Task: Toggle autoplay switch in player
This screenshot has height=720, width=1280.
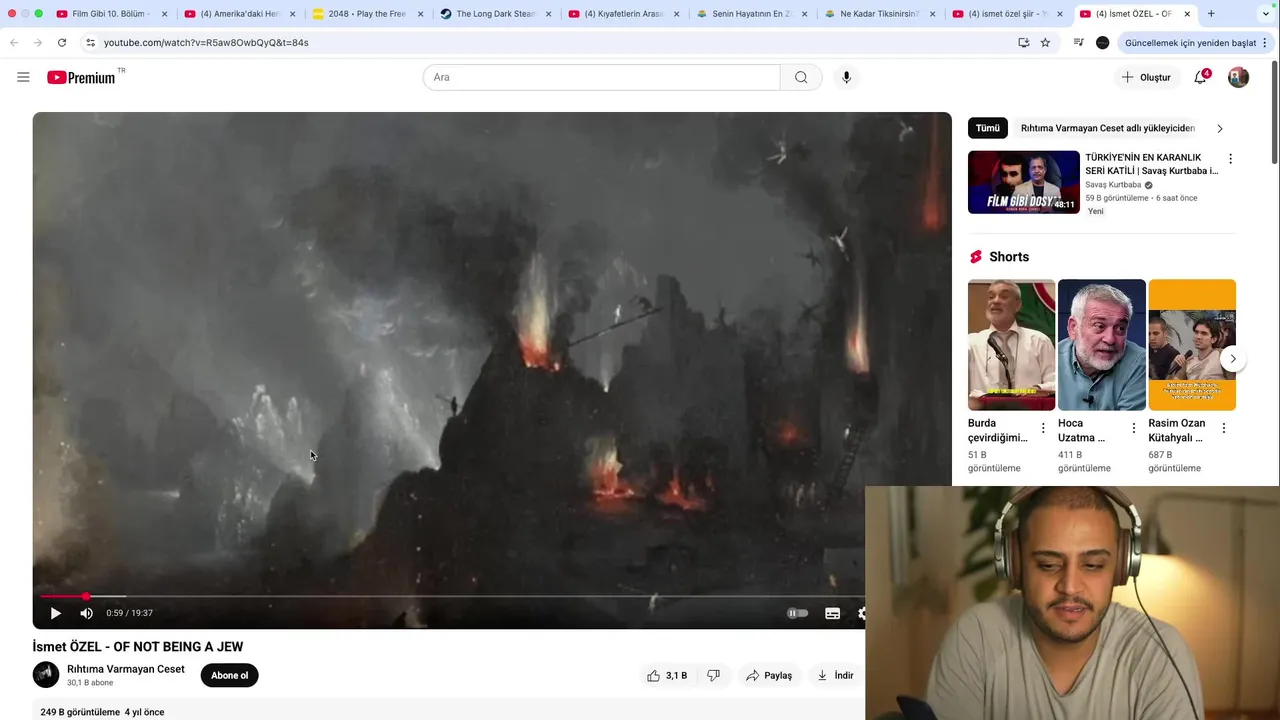Action: (797, 613)
